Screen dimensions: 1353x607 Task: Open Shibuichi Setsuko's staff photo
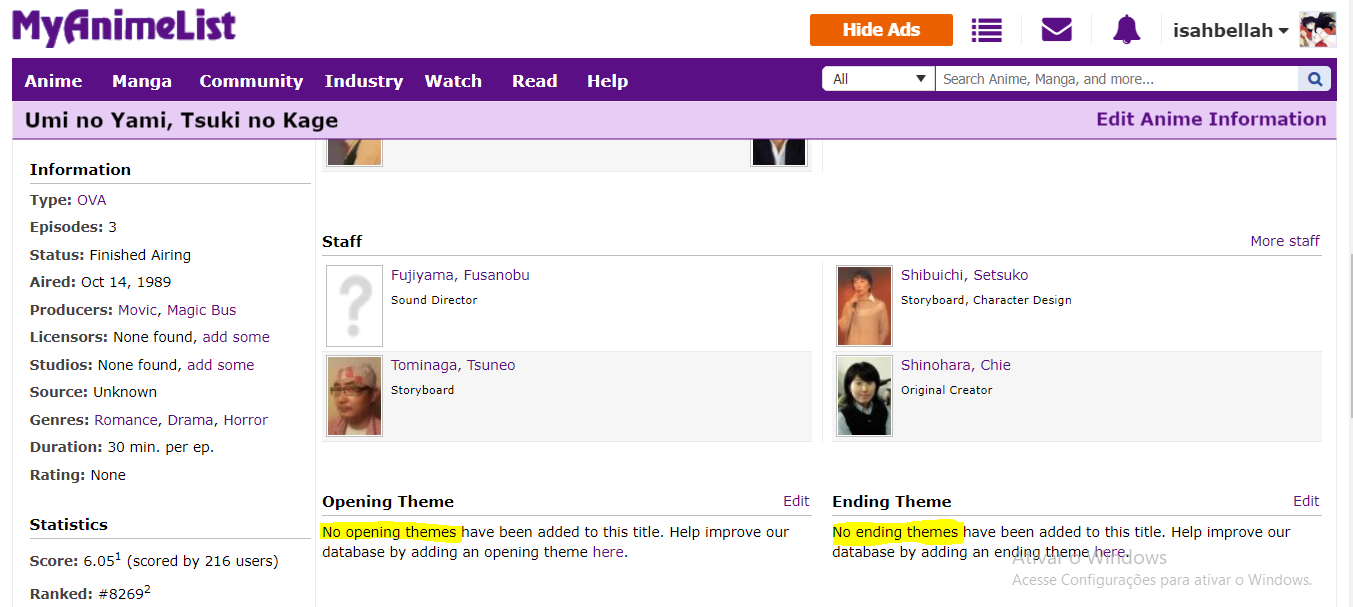[864, 306]
